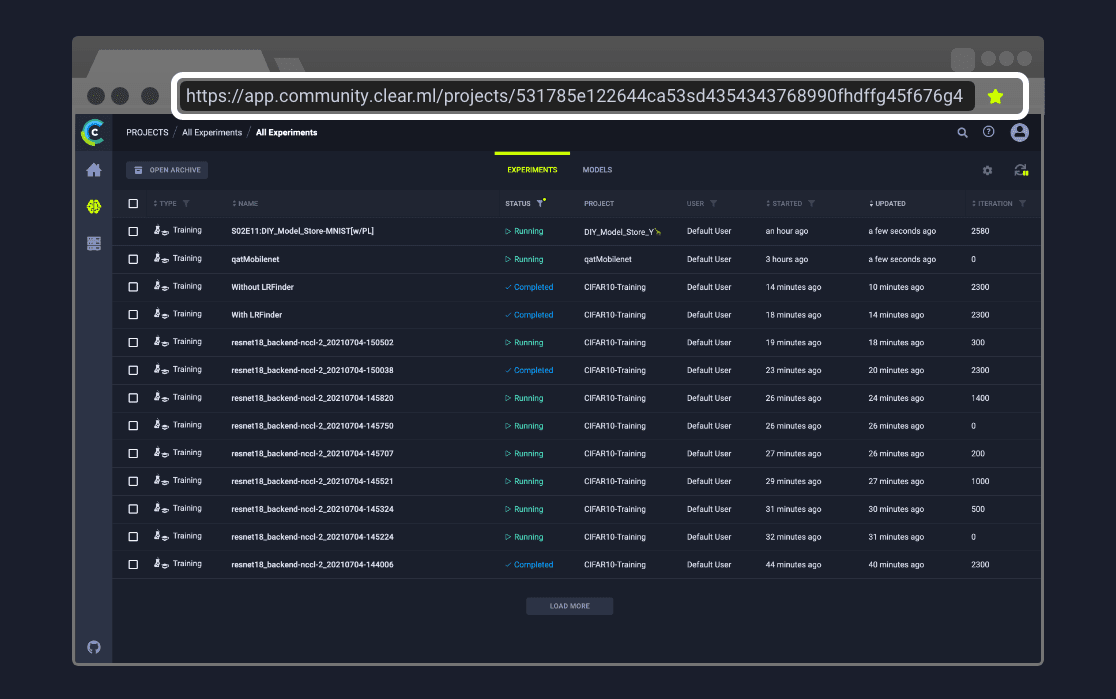Click the ClearML logo icon
Screen dimensions: 1116x699
[x=93, y=132]
